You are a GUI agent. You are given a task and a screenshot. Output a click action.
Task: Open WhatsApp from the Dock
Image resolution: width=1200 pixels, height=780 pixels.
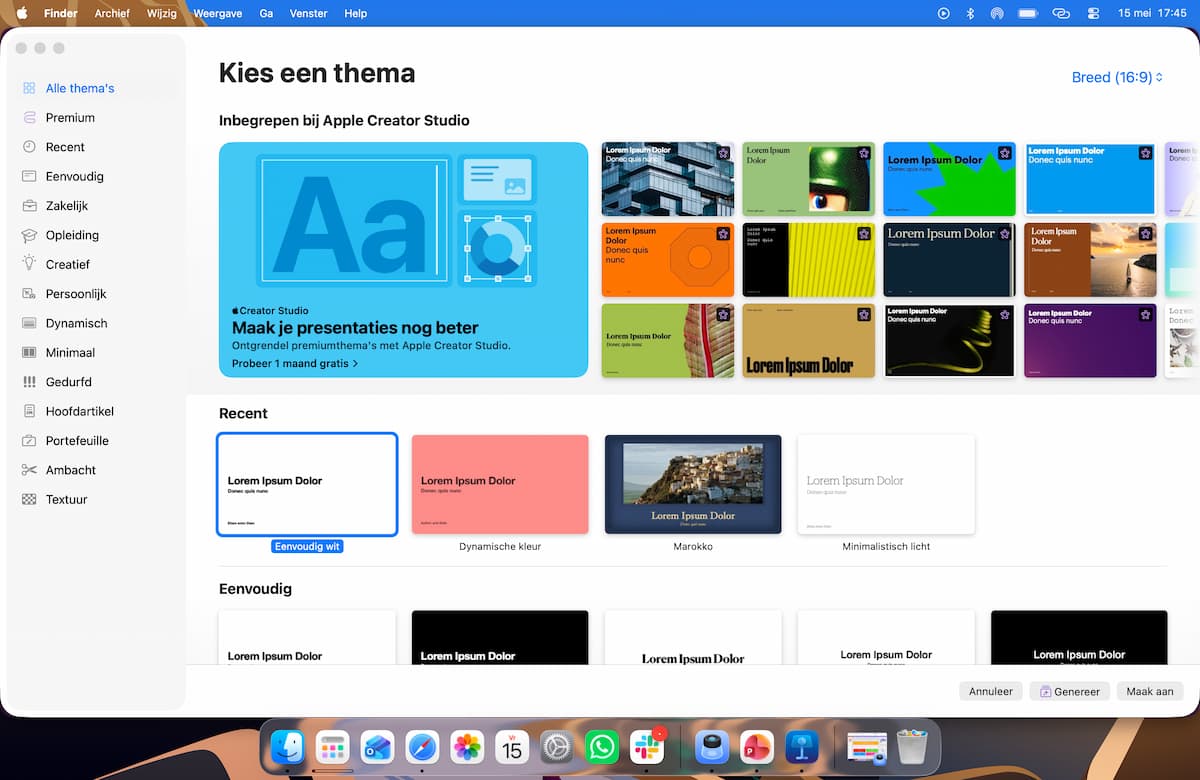pyautogui.click(x=602, y=747)
